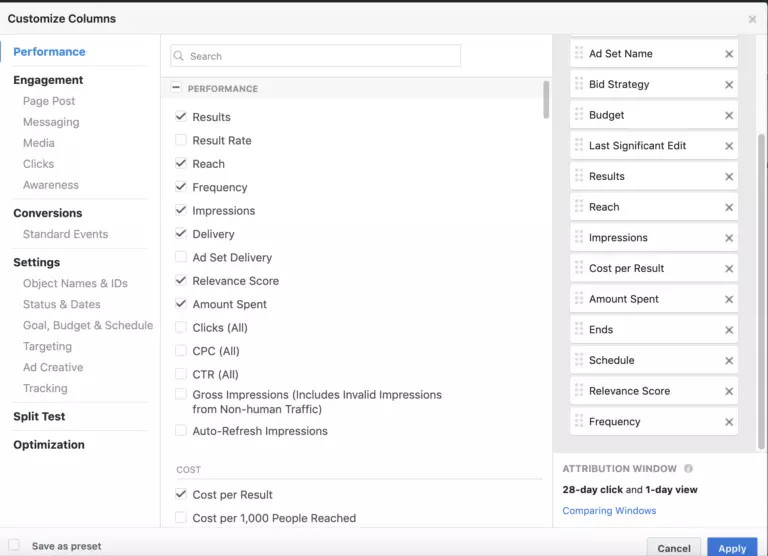Open the Engagement category
768x556 pixels.
point(48,80)
